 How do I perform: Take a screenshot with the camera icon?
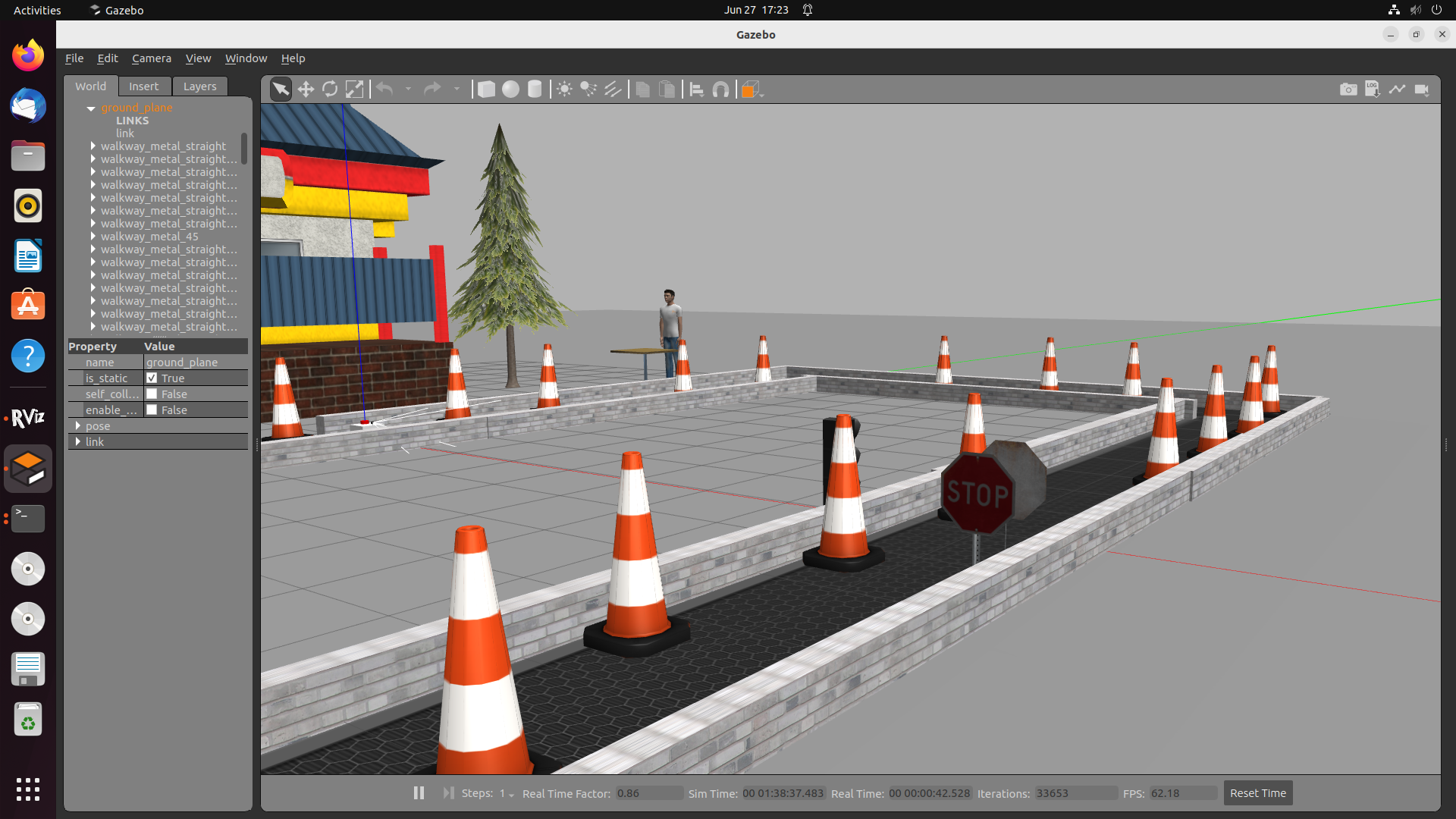(x=1348, y=89)
